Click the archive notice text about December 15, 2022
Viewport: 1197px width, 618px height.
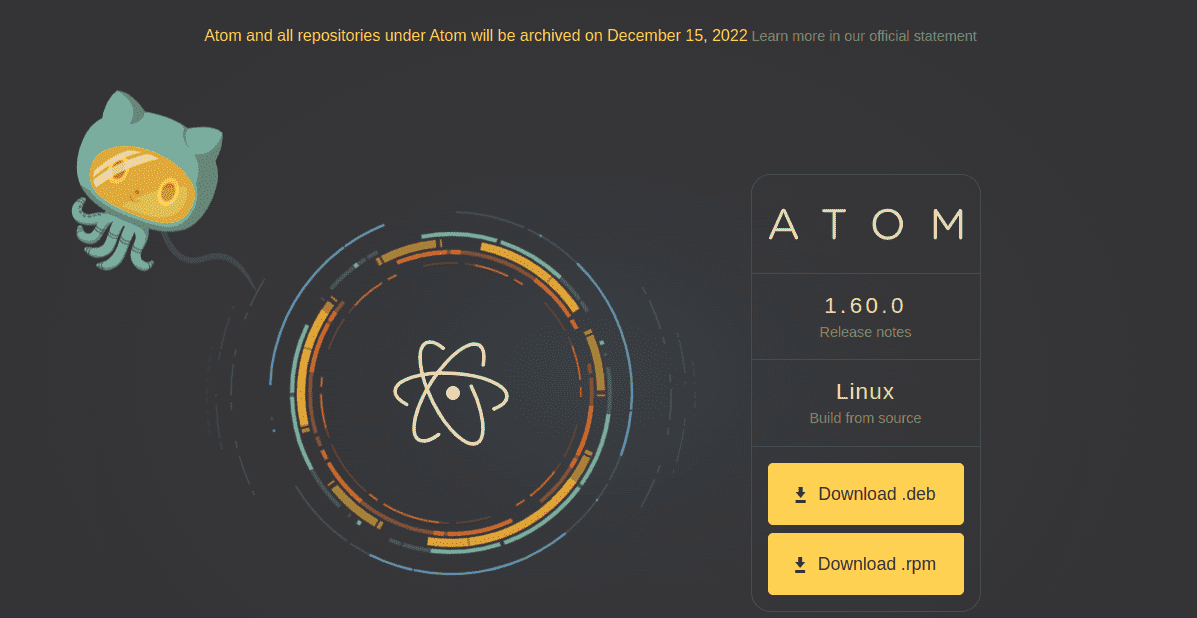click(476, 36)
